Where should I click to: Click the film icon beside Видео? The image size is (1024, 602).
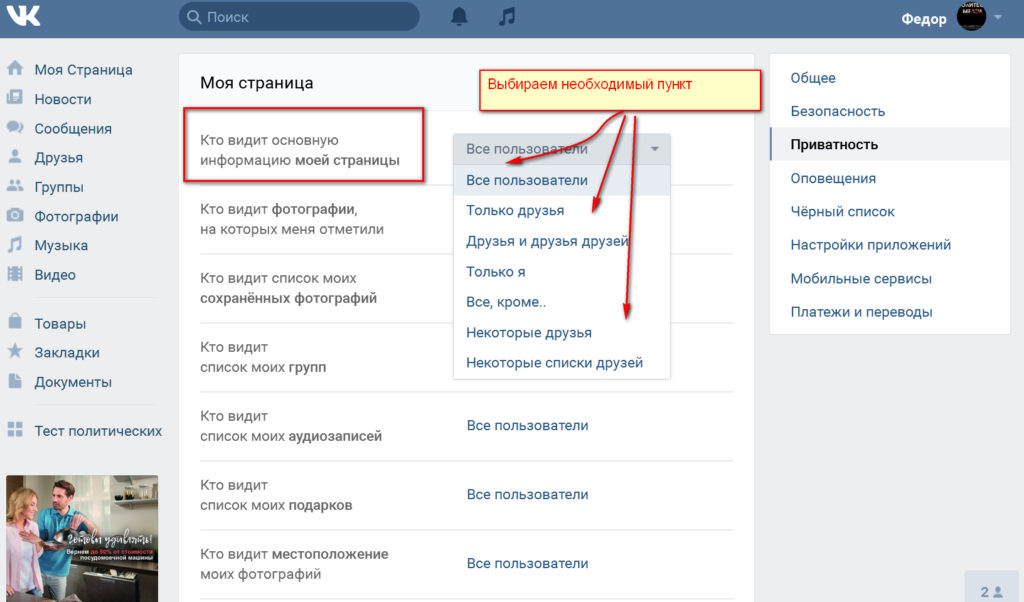(x=15, y=274)
